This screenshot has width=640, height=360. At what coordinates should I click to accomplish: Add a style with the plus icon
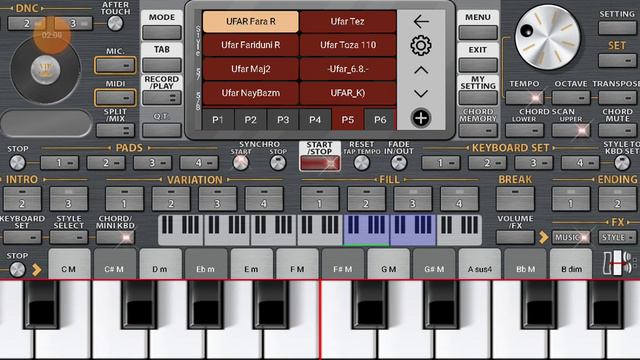pos(421,118)
